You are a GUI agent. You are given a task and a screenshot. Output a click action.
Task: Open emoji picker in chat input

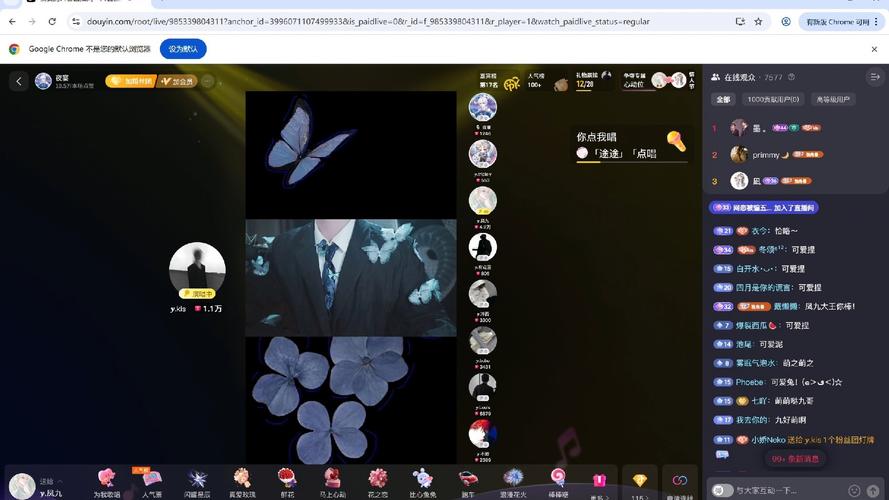coord(854,490)
